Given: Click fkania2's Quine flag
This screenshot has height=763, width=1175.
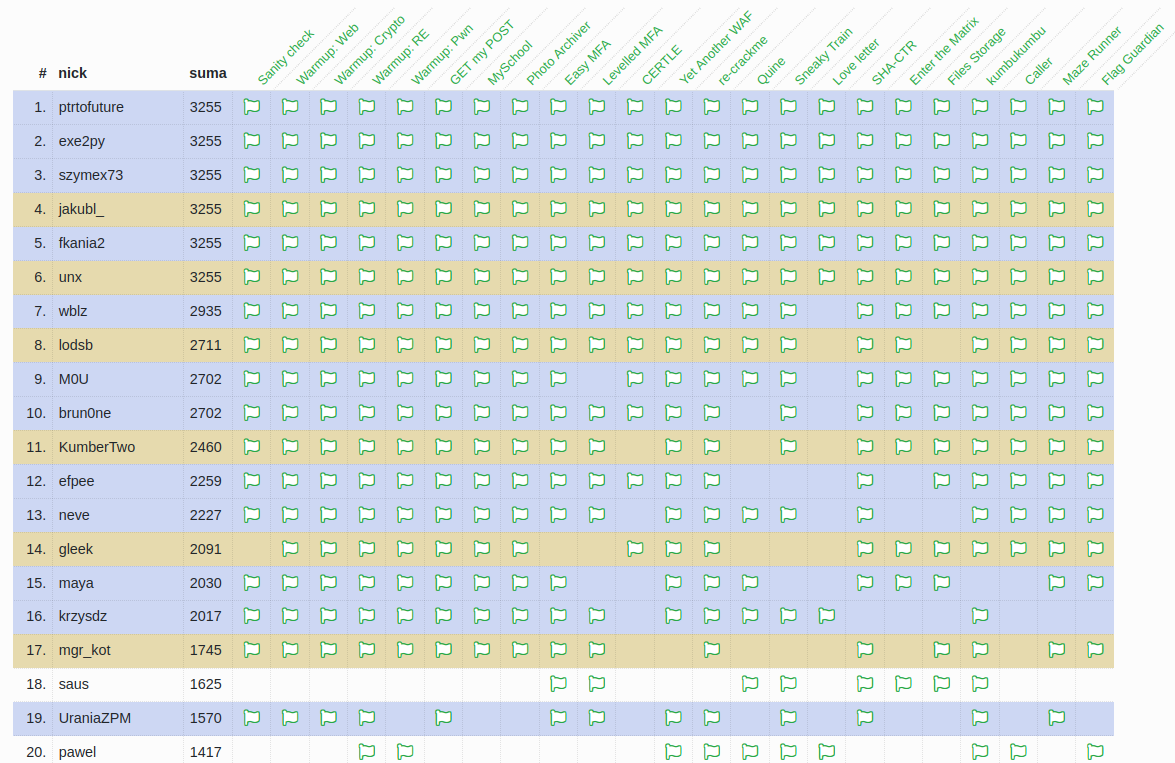Looking at the screenshot, I should click(x=750, y=243).
